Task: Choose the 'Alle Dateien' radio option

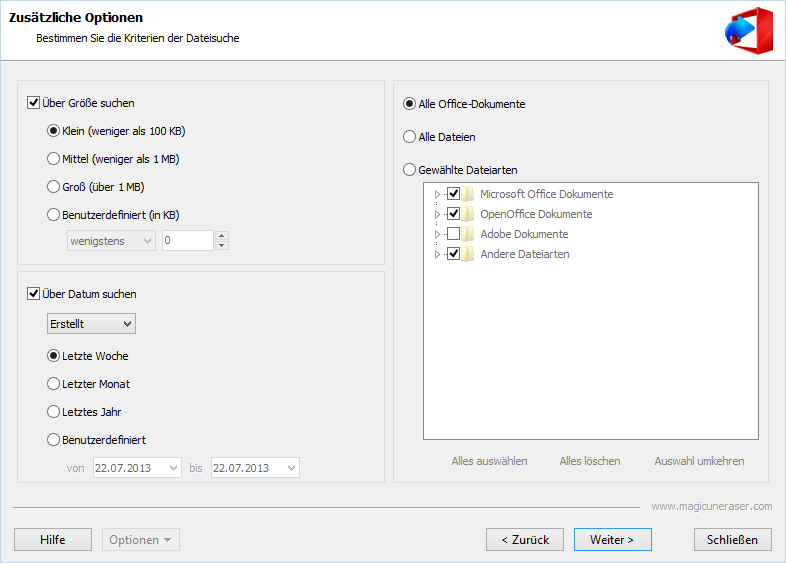Action: (x=409, y=137)
